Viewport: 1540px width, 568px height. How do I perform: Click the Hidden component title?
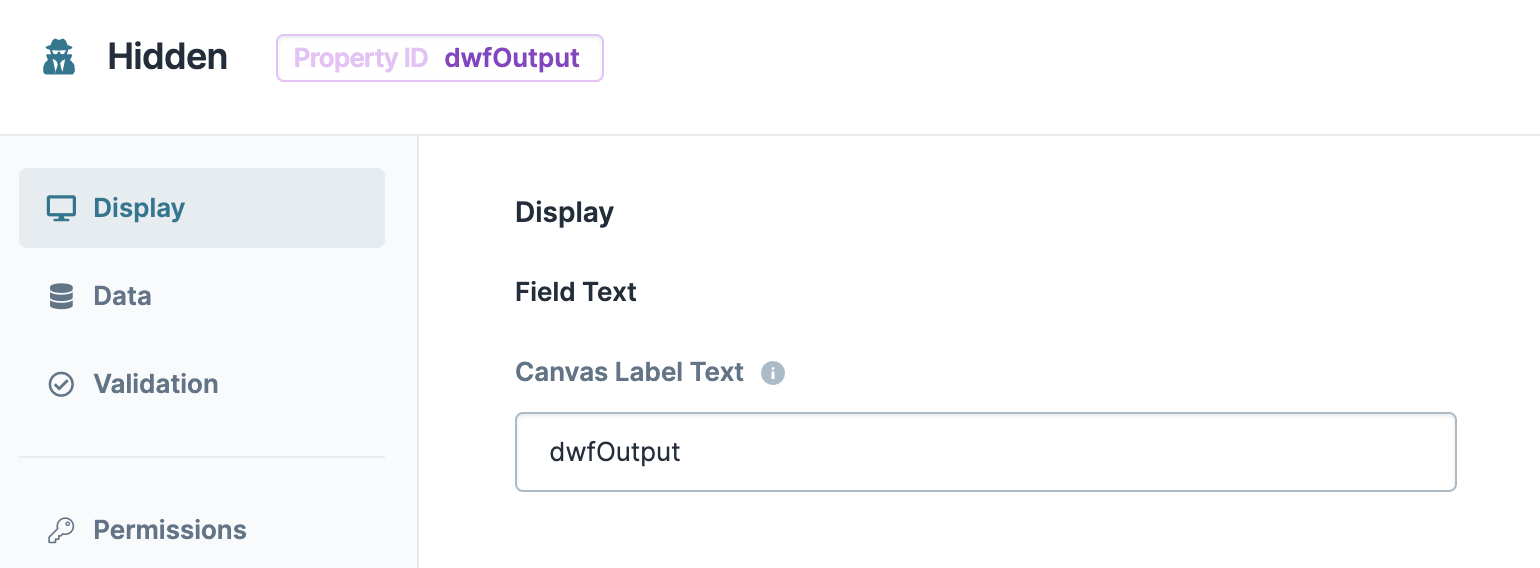(x=168, y=57)
